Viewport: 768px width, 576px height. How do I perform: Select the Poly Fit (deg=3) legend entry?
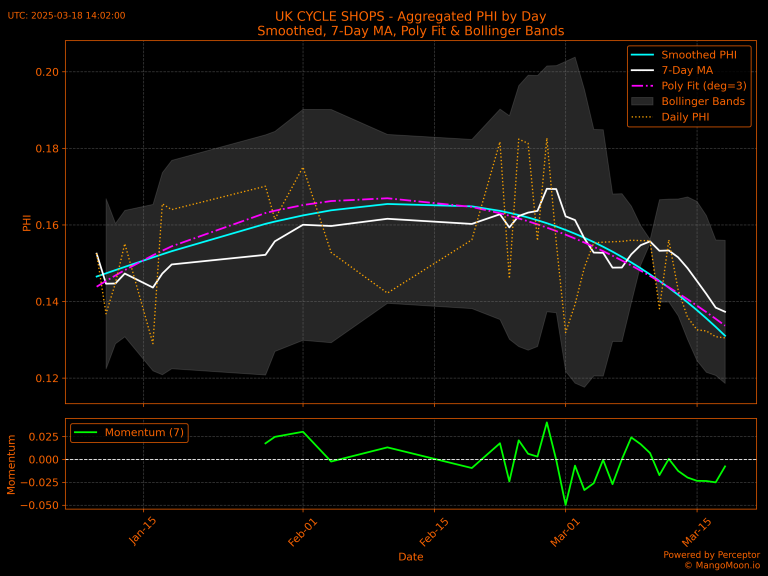click(x=704, y=86)
